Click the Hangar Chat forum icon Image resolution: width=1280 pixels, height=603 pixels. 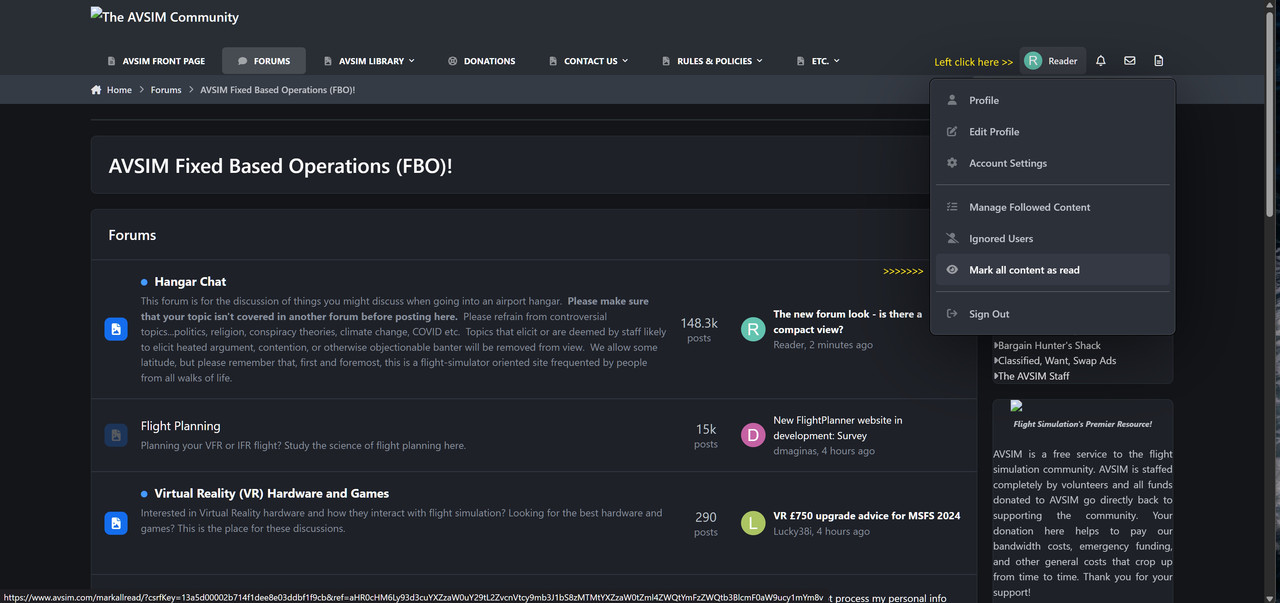(x=116, y=329)
